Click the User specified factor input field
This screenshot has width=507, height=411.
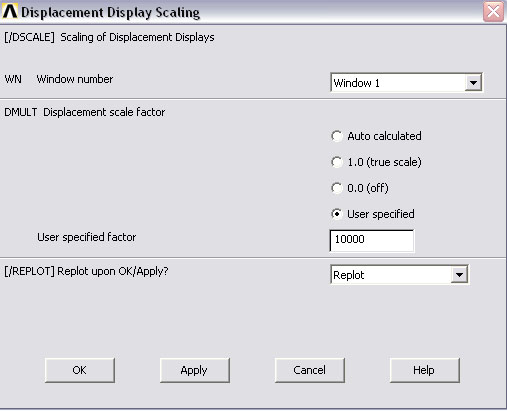(372, 240)
